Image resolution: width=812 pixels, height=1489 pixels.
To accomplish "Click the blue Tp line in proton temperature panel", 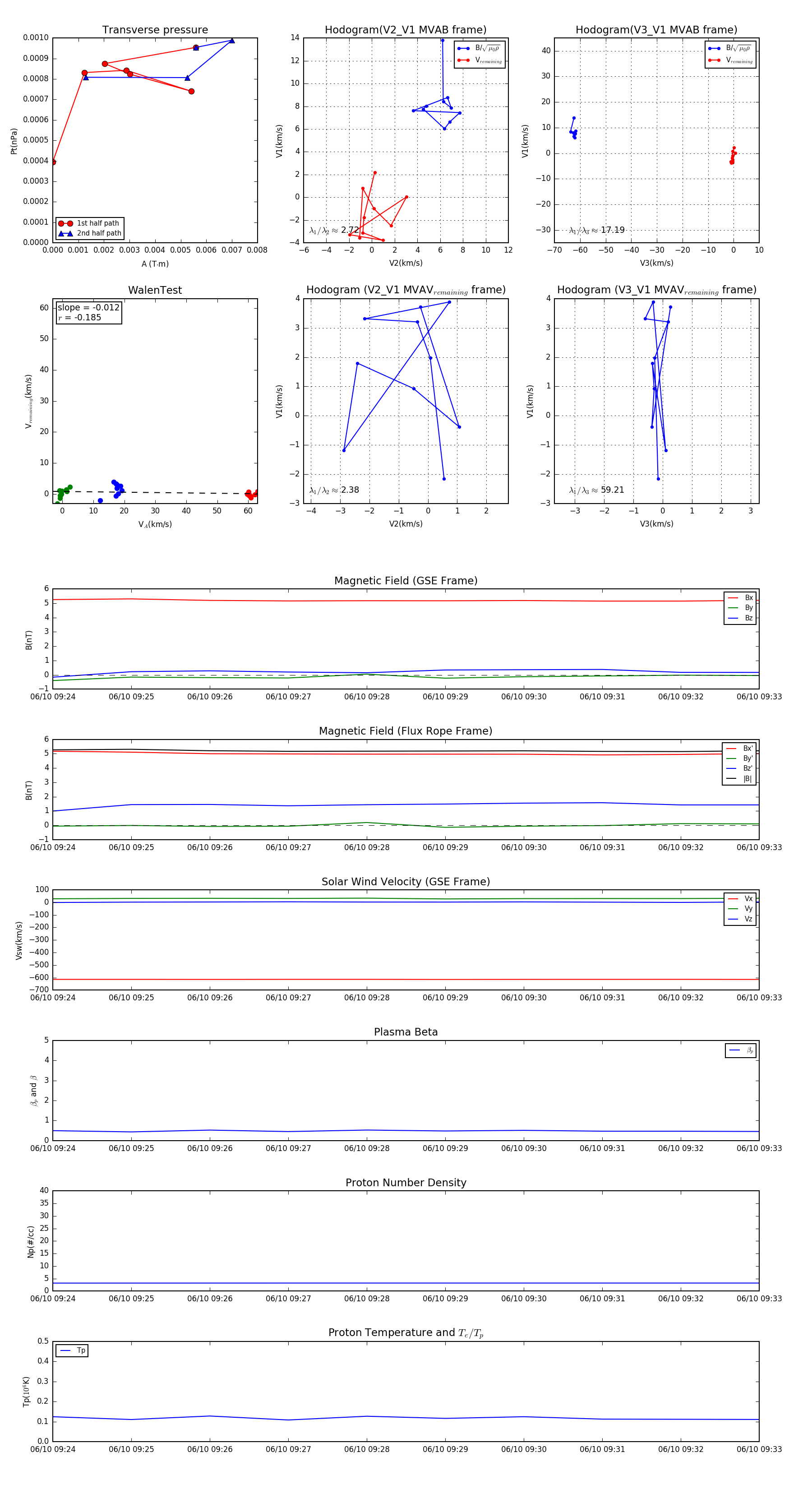I will coord(406,1417).
